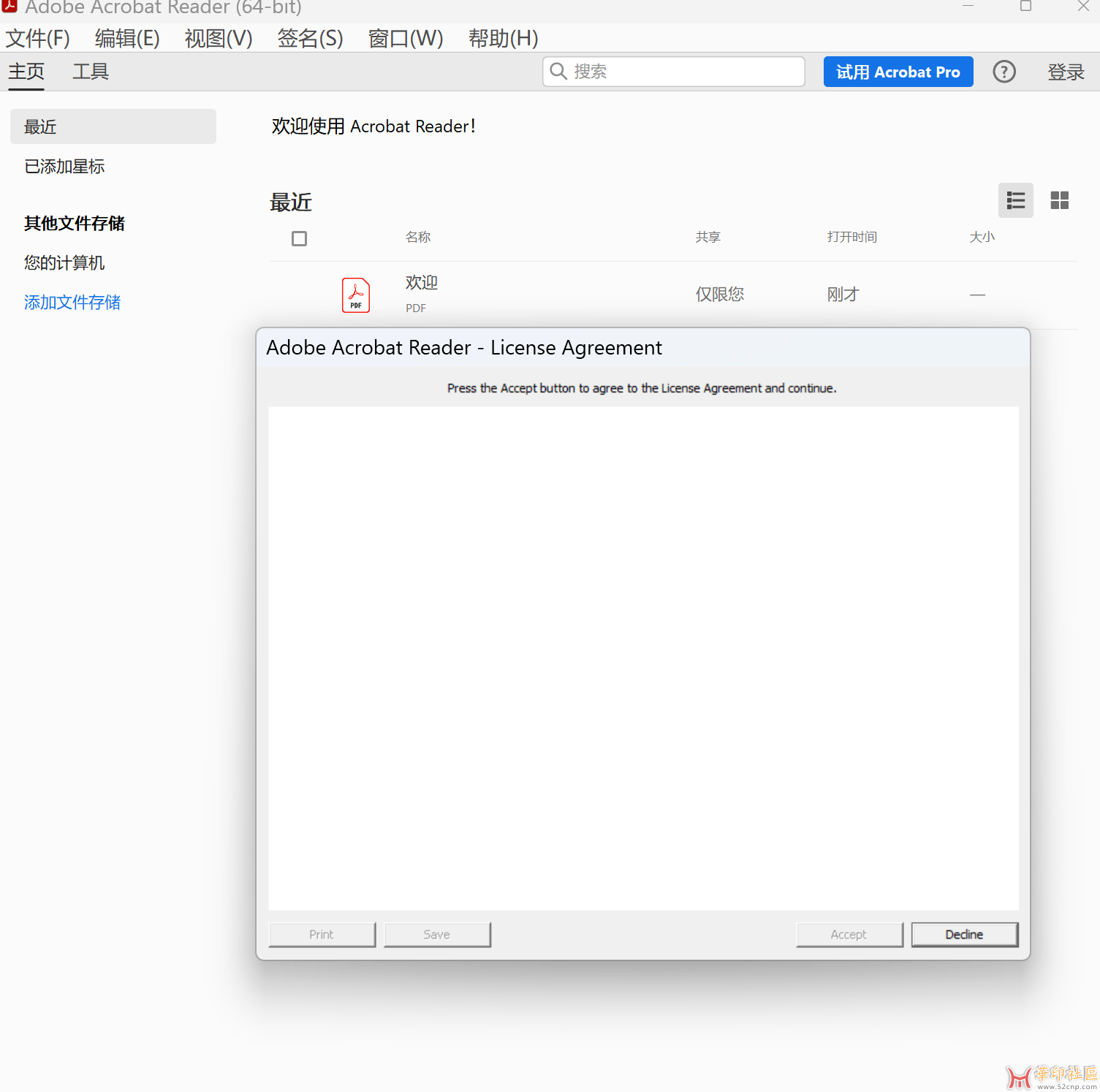Open the 编辑(E) menu
This screenshot has height=1092, width=1100.
pos(127,38)
